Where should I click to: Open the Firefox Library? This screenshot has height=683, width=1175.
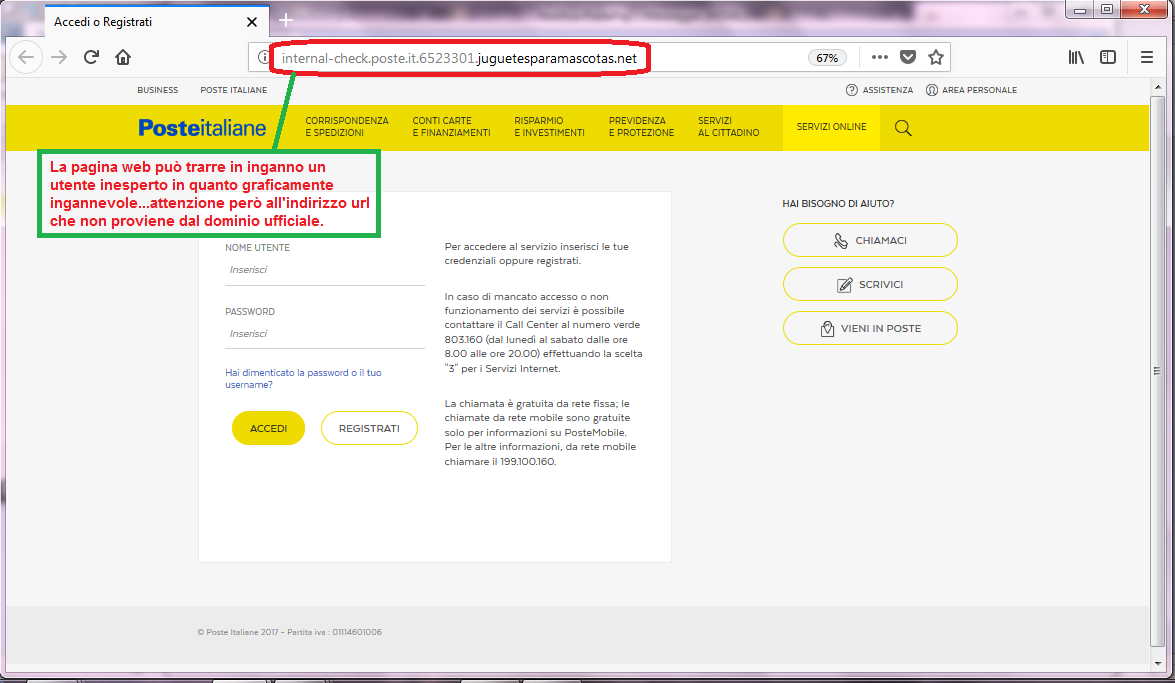click(x=1076, y=57)
